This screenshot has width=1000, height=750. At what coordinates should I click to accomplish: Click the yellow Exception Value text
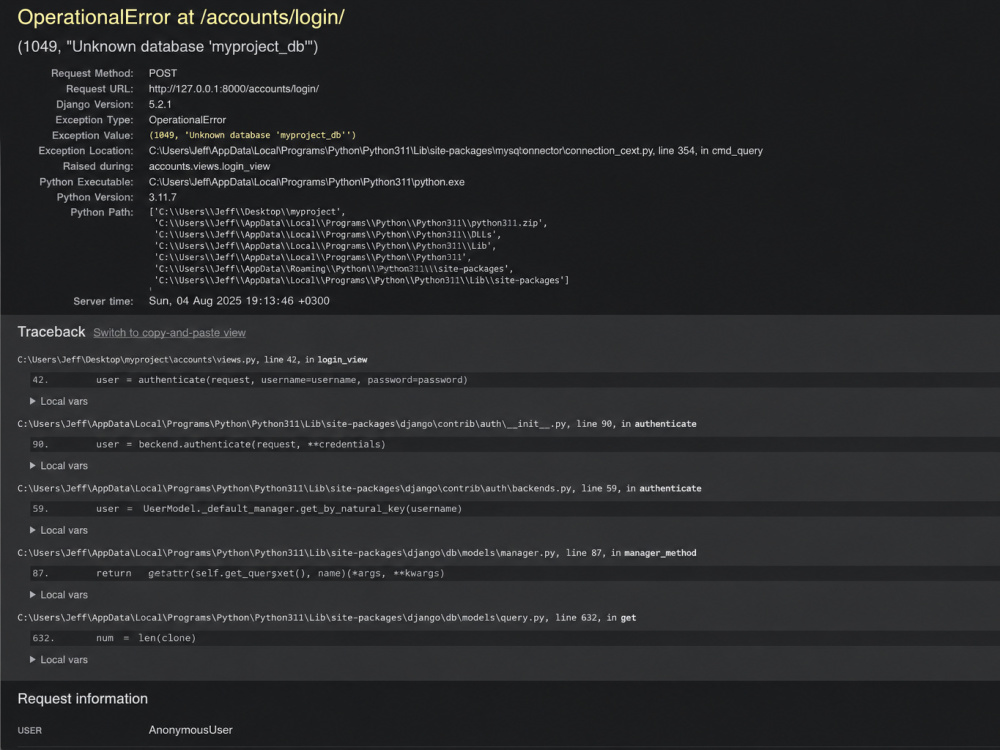(x=252, y=135)
